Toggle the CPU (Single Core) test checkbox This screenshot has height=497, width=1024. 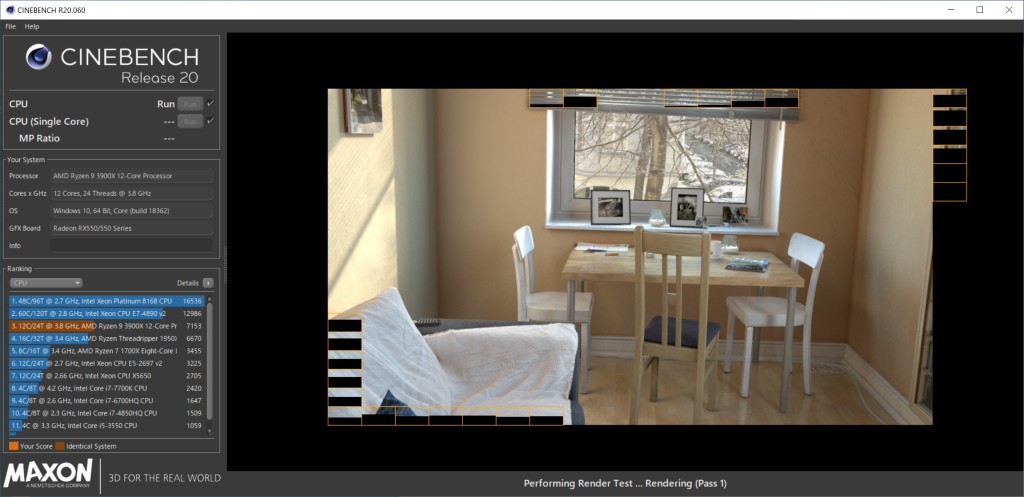pos(211,121)
